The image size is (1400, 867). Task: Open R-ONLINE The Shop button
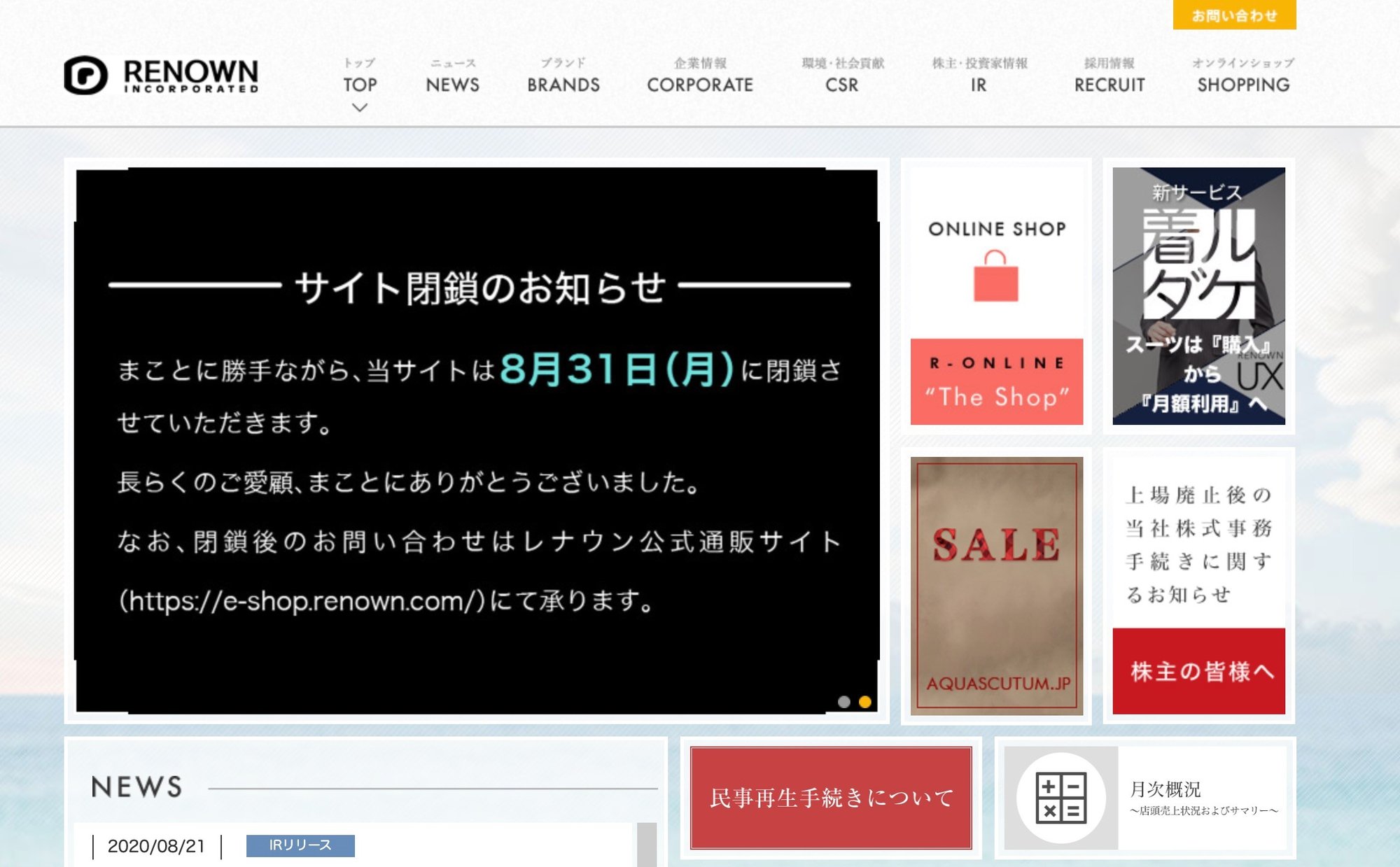click(996, 381)
